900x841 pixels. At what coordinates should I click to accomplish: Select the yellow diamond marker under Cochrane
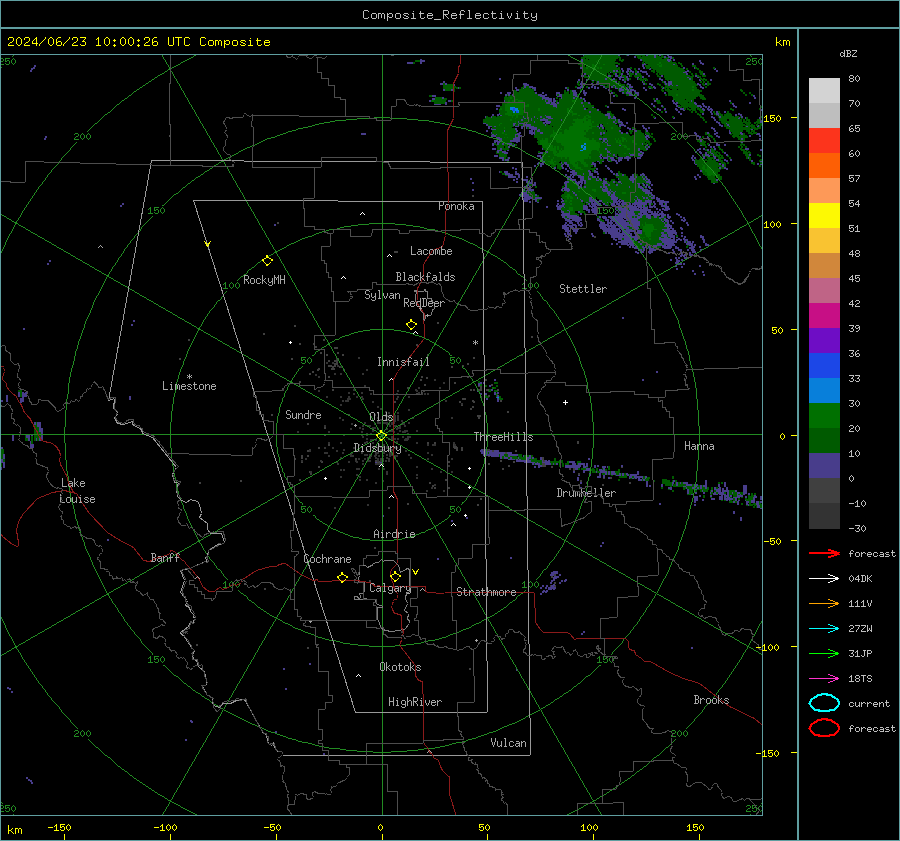[x=342, y=577]
